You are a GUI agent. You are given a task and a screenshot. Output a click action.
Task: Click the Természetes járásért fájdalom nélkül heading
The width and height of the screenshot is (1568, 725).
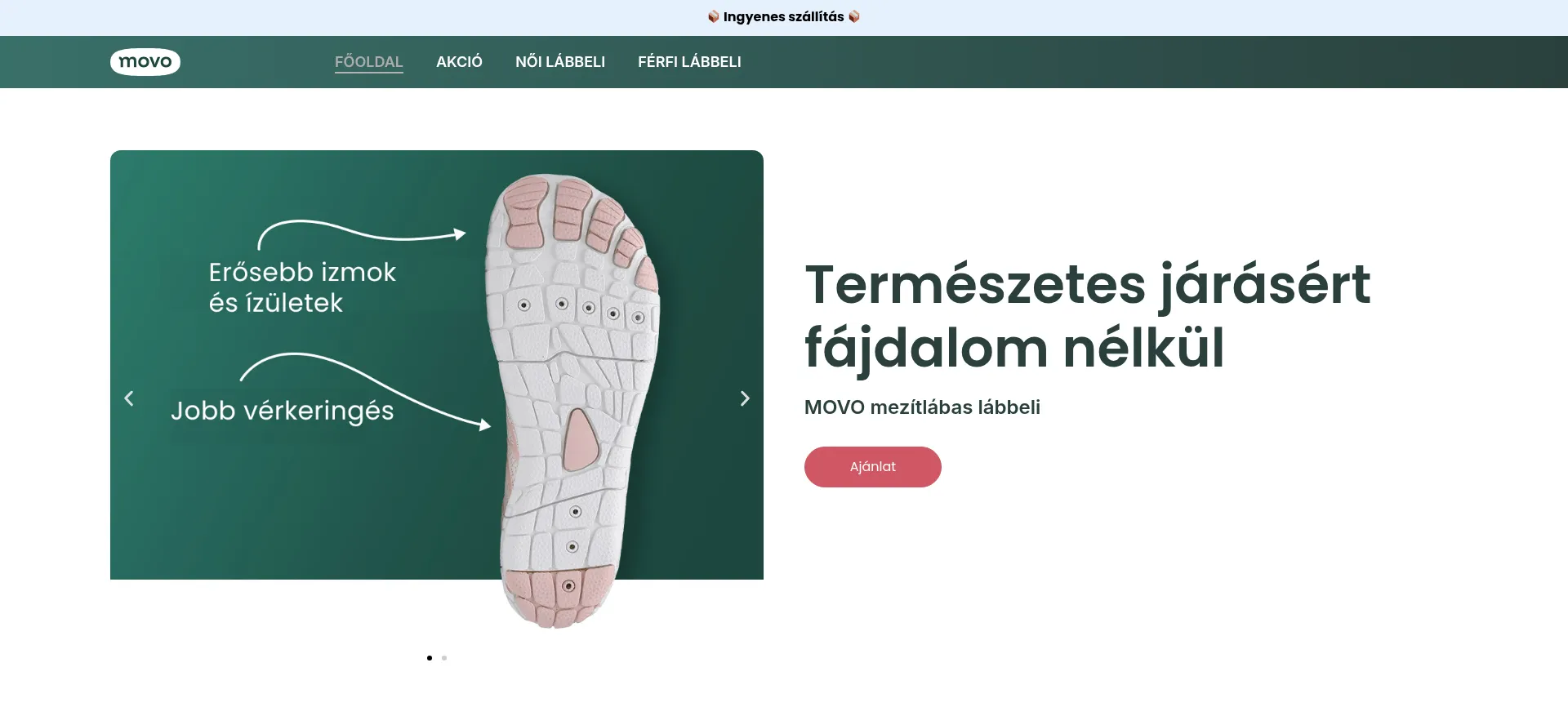pos(1087,317)
